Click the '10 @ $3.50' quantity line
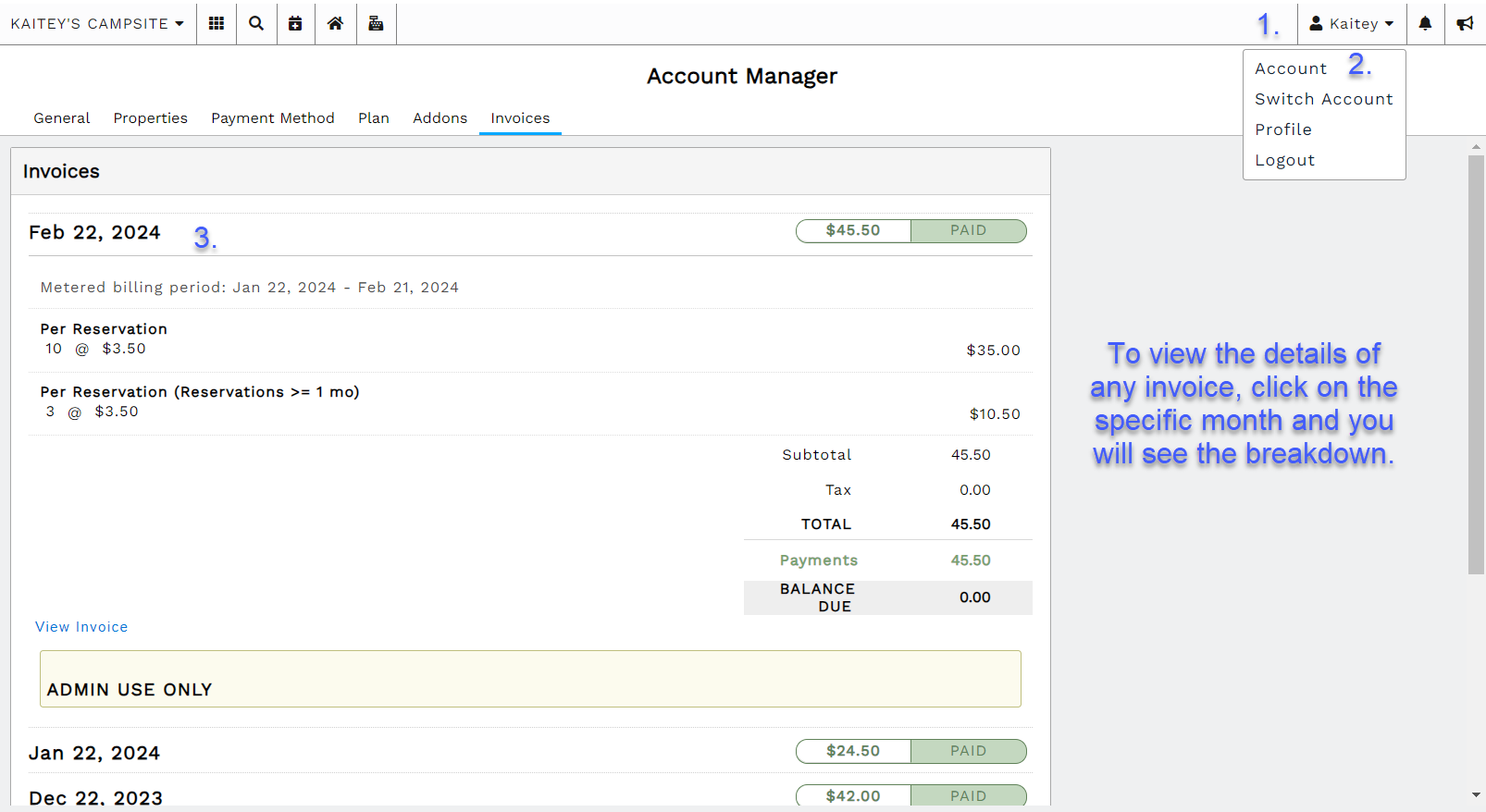This screenshot has height=812, width=1486. (x=95, y=349)
